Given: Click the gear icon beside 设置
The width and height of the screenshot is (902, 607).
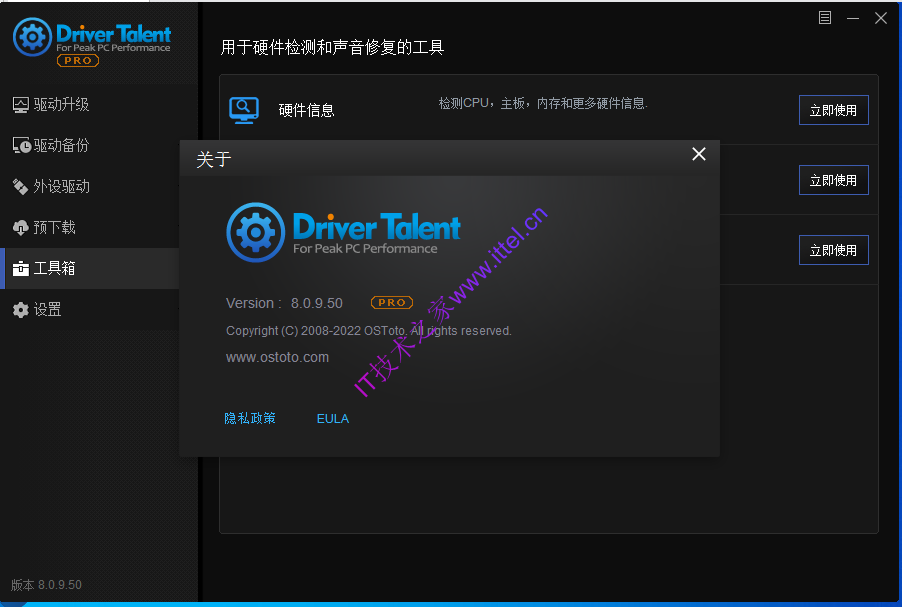Looking at the screenshot, I should [x=21, y=310].
